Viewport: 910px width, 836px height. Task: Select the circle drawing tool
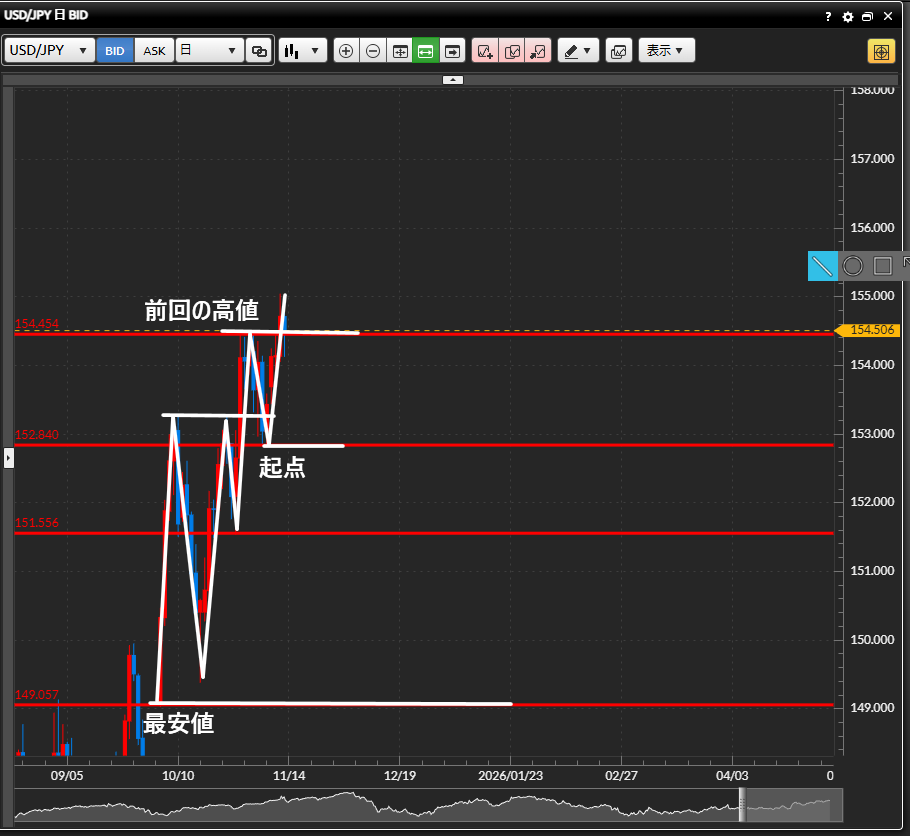(x=852, y=266)
